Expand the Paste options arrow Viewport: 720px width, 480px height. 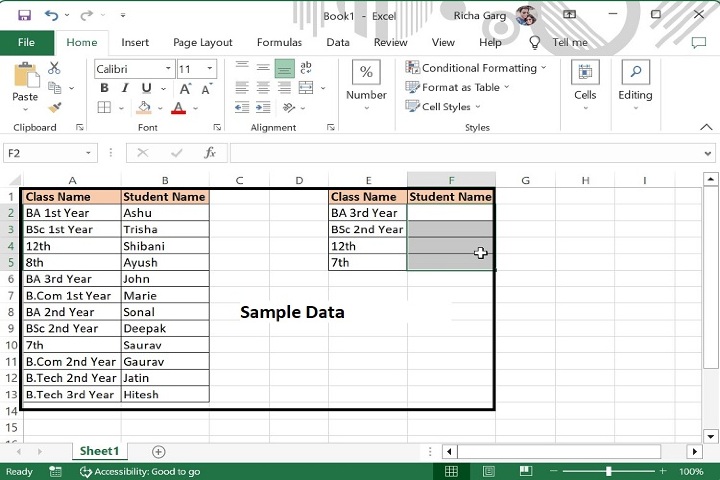tap(25, 109)
